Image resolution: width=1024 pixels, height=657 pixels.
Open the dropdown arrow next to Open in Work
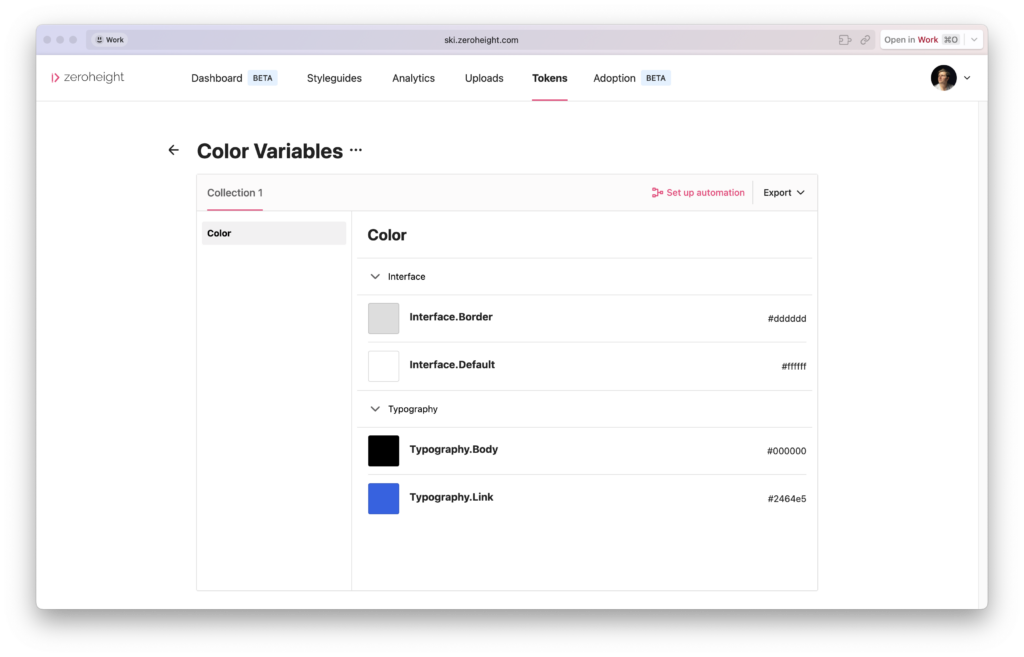tap(974, 40)
